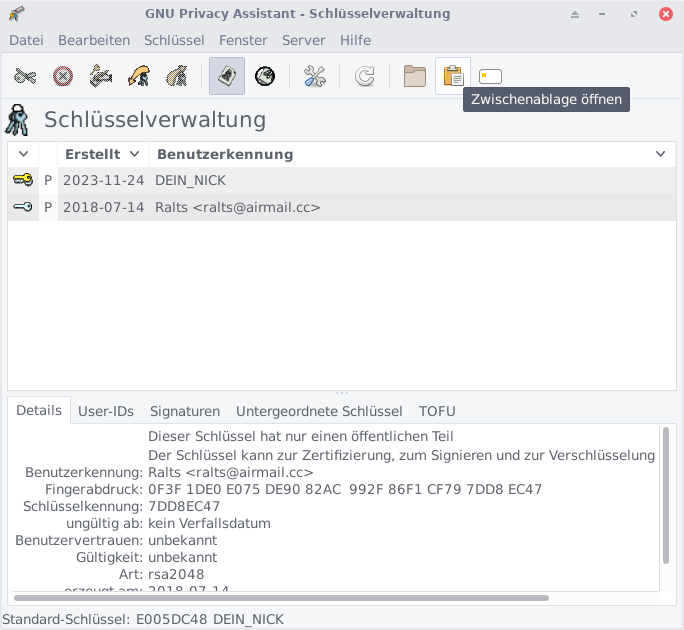Open file manager via folder icon

coord(415,77)
